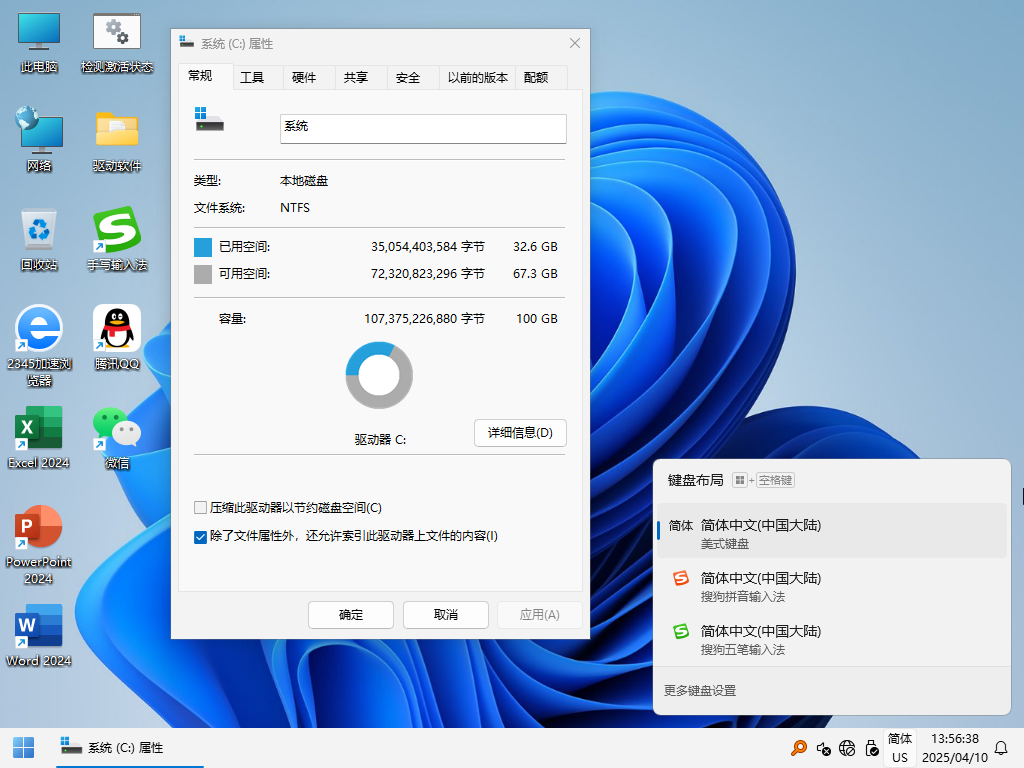Click the 35,054,403,584 字节 used space value
Image resolution: width=1024 pixels, height=768 pixels.
428,247
